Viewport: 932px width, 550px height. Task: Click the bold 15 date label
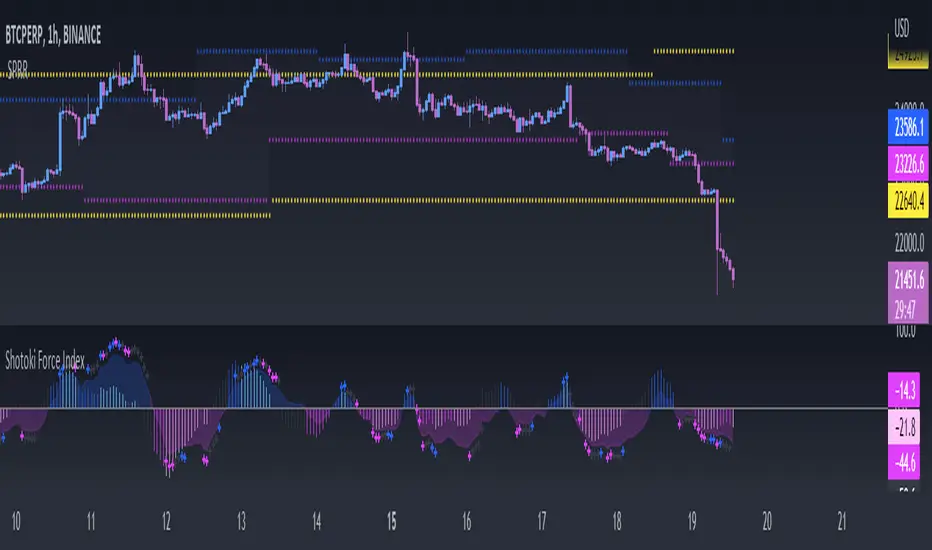392,522
